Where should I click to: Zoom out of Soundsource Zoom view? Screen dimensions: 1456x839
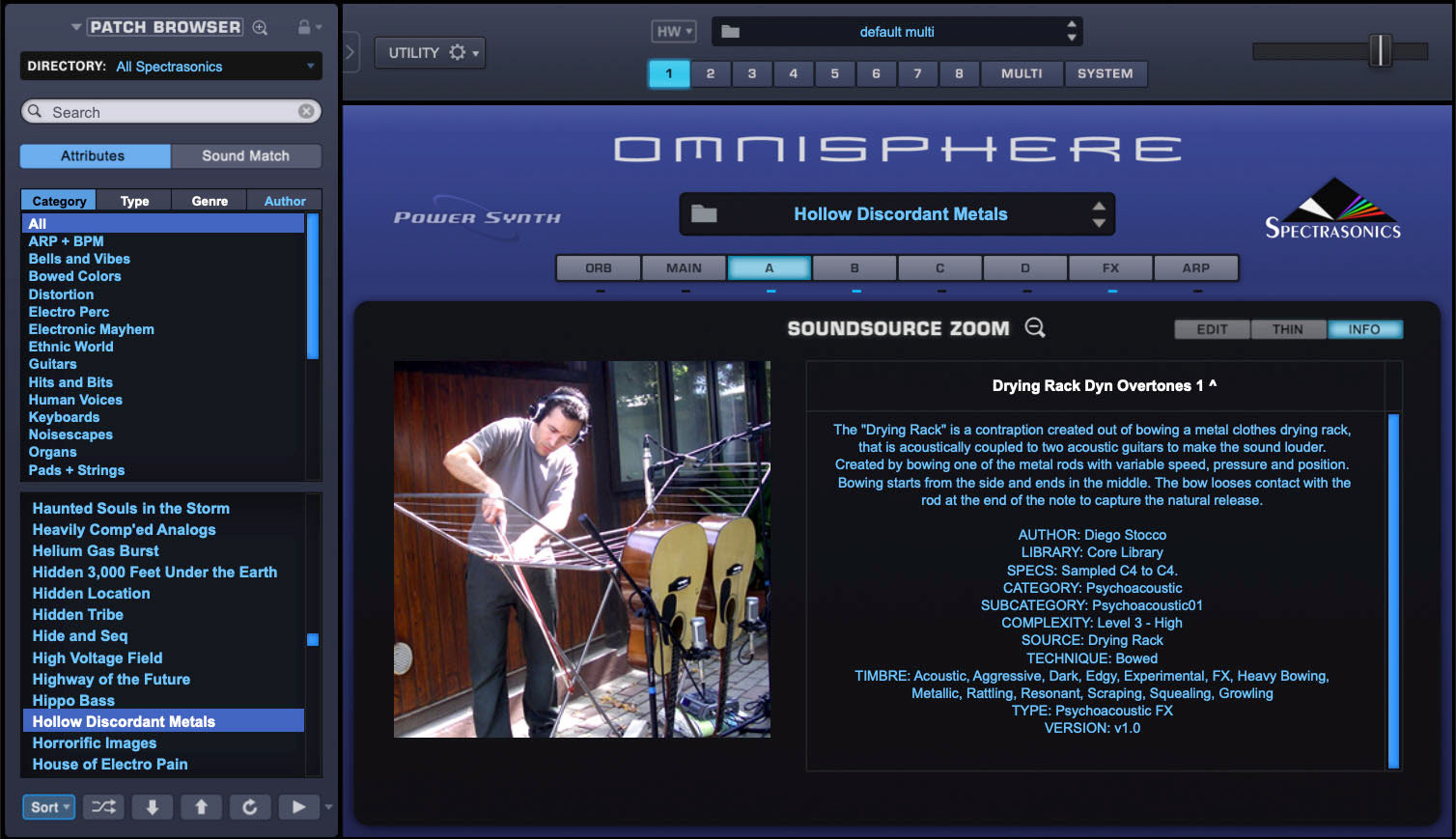(1035, 328)
